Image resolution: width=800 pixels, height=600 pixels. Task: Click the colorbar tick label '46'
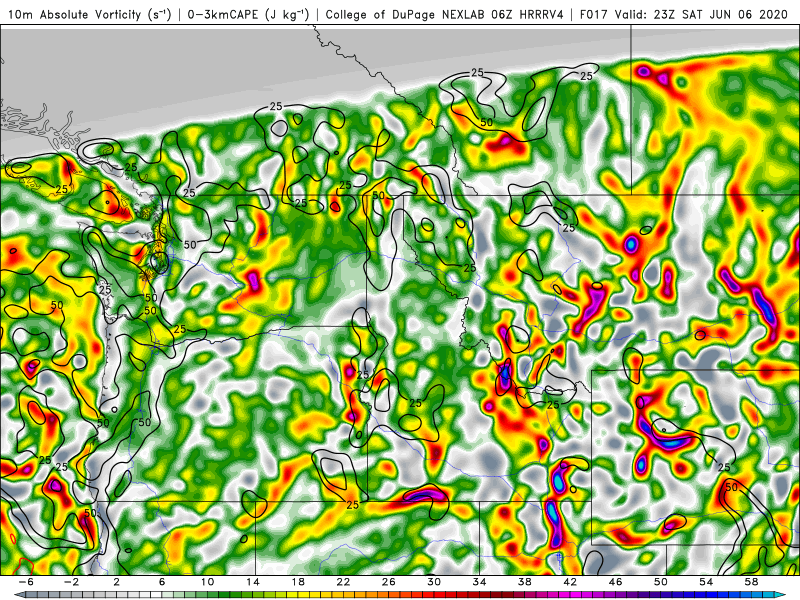coord(615,582)
